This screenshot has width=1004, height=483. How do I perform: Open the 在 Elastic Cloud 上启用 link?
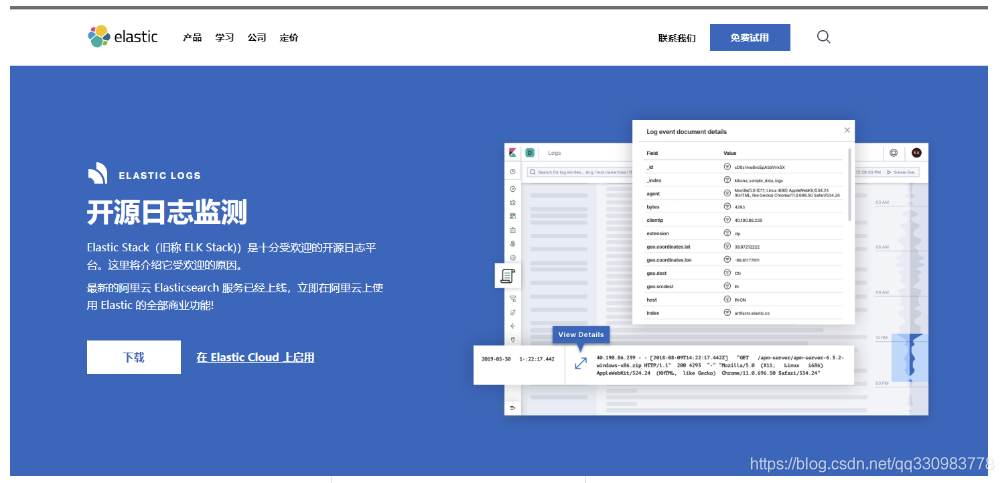255,357
